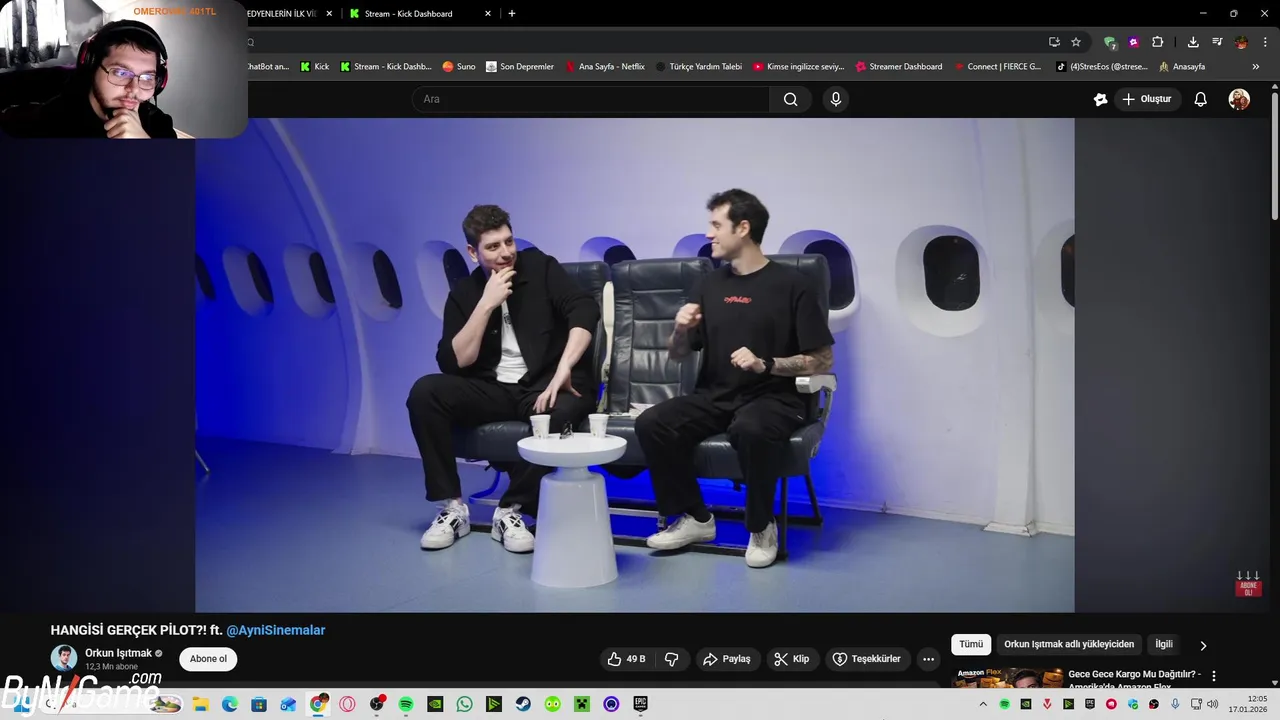Open Steam from taskbar

click(x=523, y=704)
